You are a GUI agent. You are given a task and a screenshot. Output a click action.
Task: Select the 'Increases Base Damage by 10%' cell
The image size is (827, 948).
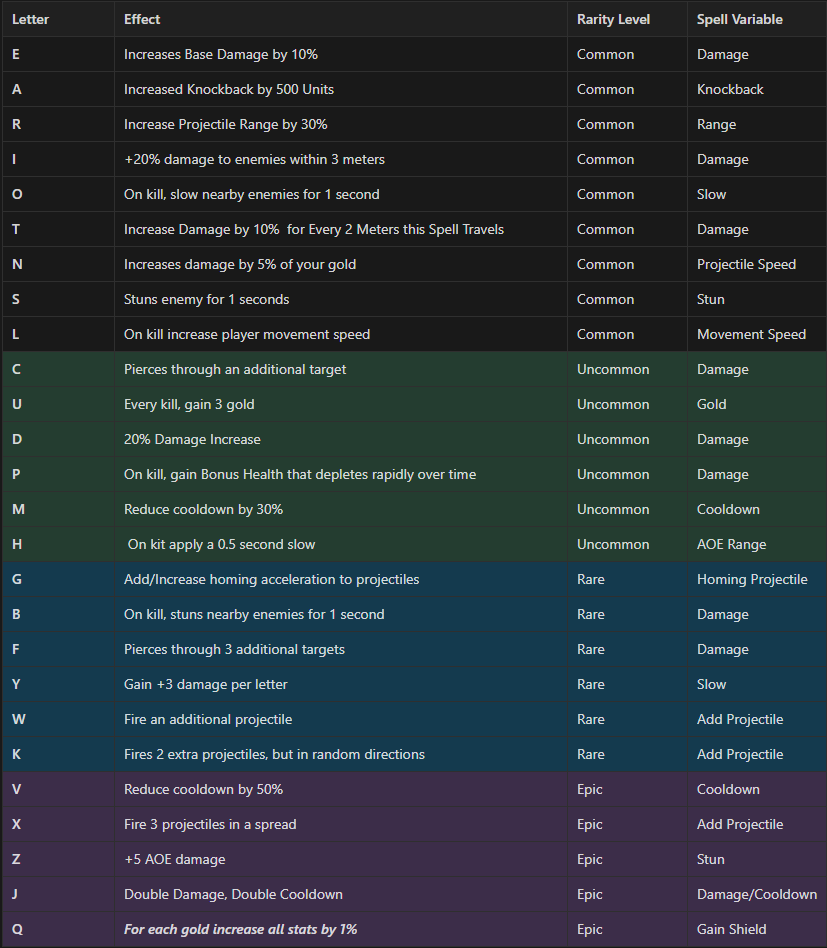point(221,54)
